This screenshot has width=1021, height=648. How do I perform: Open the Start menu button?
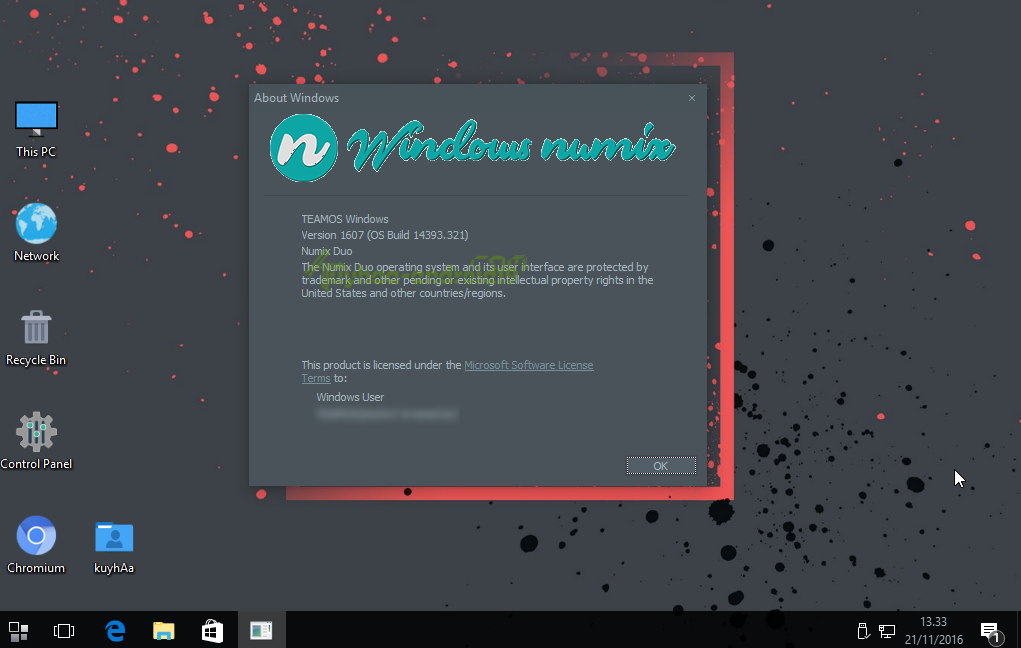(18, 630)
